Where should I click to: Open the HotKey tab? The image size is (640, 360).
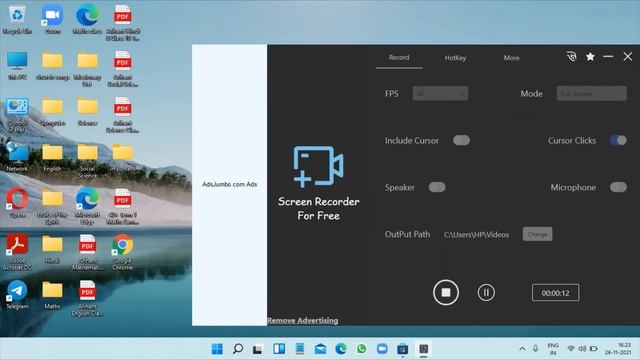click(x=455, y=58)
